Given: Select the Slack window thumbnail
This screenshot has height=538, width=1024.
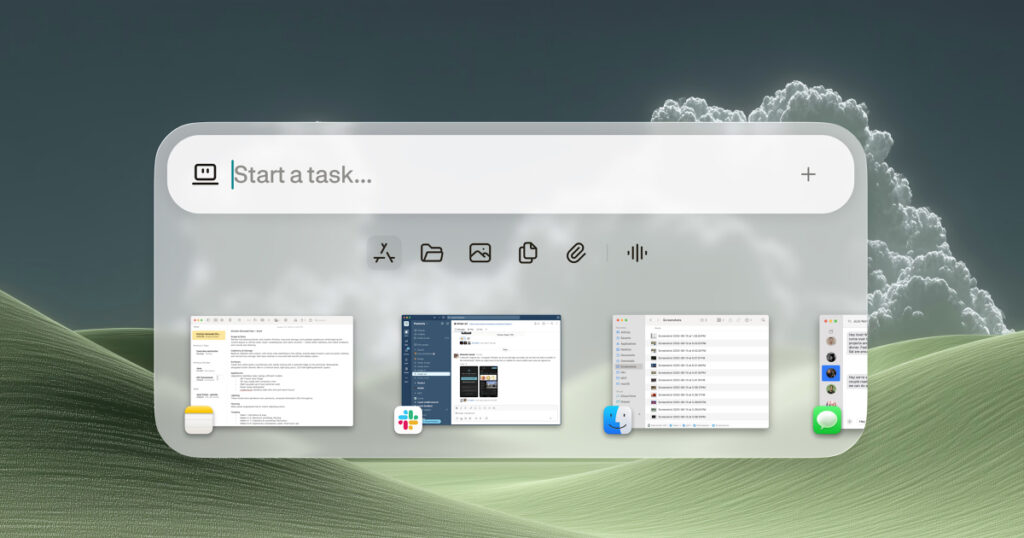Looking at the screenshot, I should [481, 370].
